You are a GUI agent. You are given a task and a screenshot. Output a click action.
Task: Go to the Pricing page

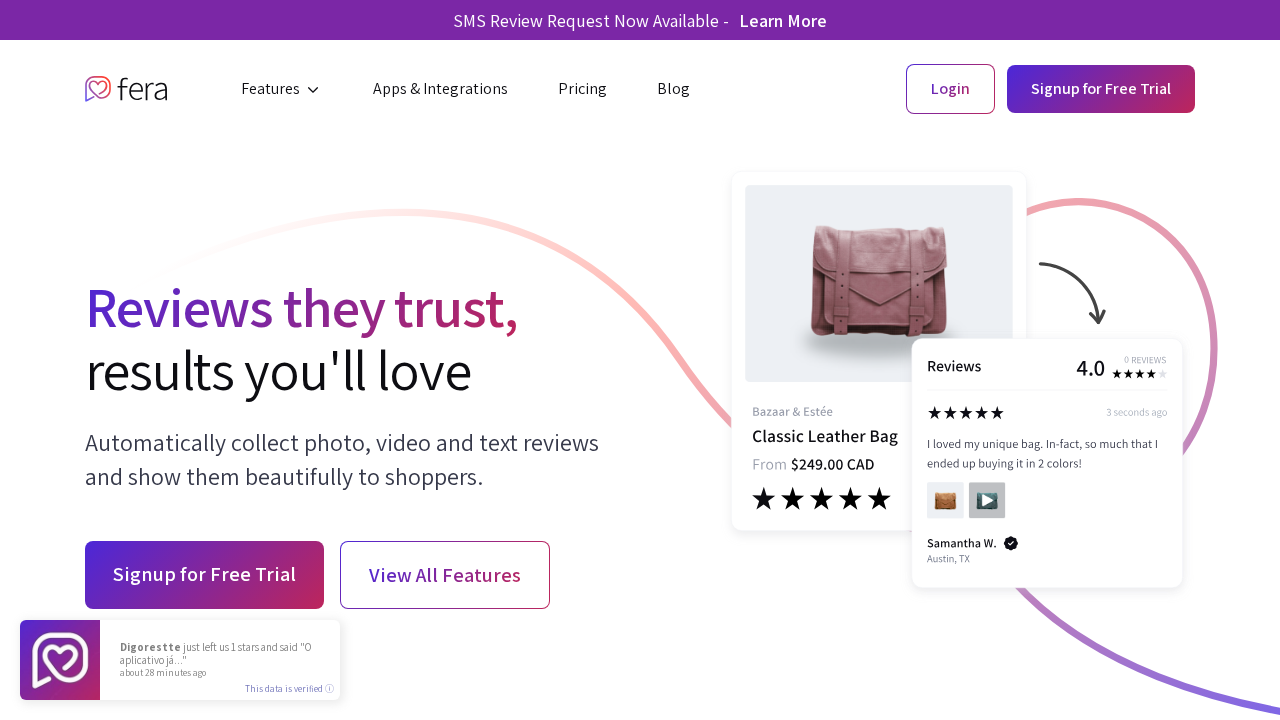click(x=582, y=89)
